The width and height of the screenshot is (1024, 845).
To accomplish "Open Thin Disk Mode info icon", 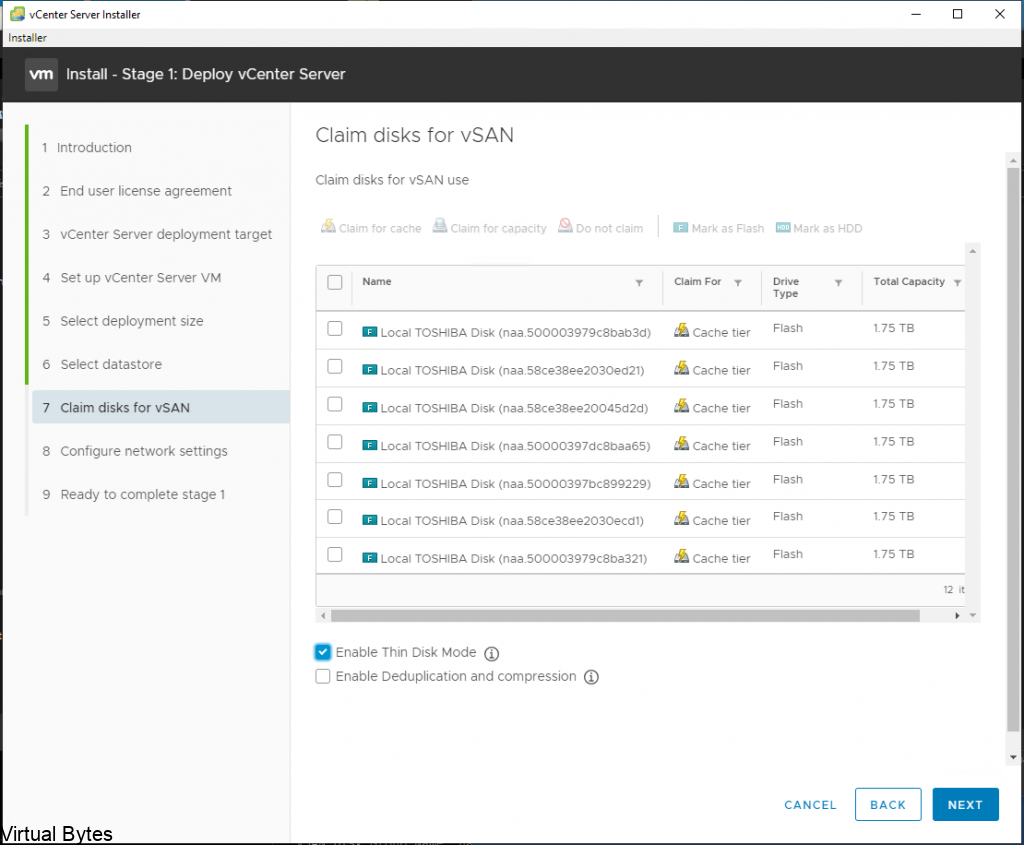I will (492, 654).
